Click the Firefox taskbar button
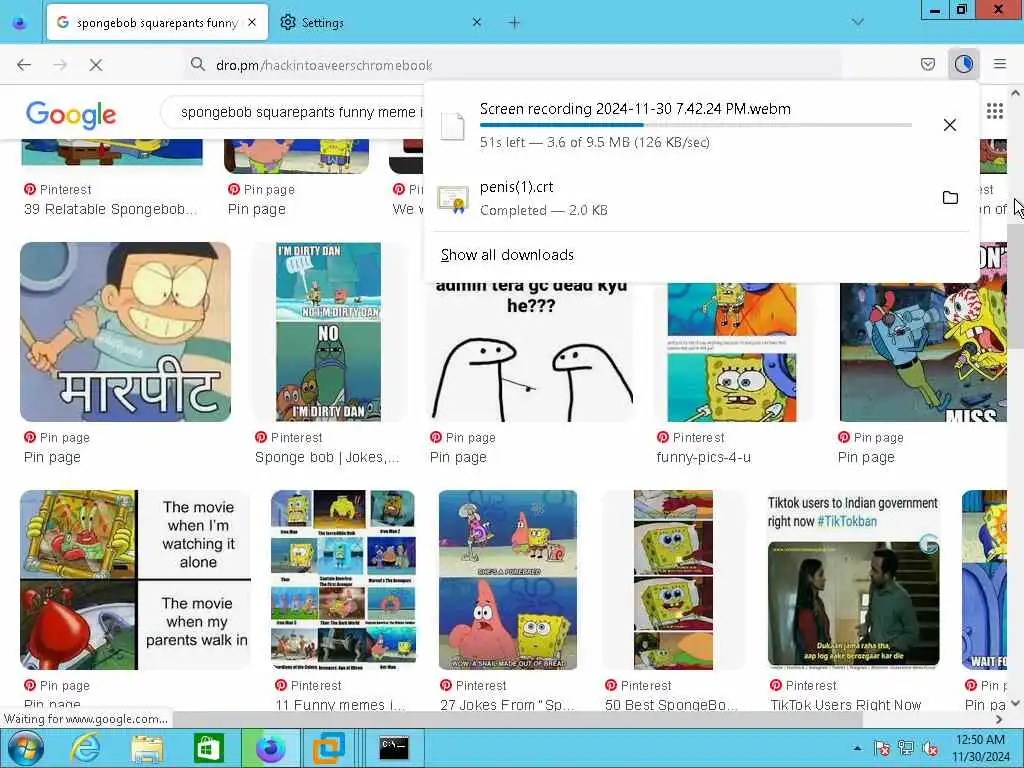Viewport: 1024px width, 768px height. click(x=270, y=748)
